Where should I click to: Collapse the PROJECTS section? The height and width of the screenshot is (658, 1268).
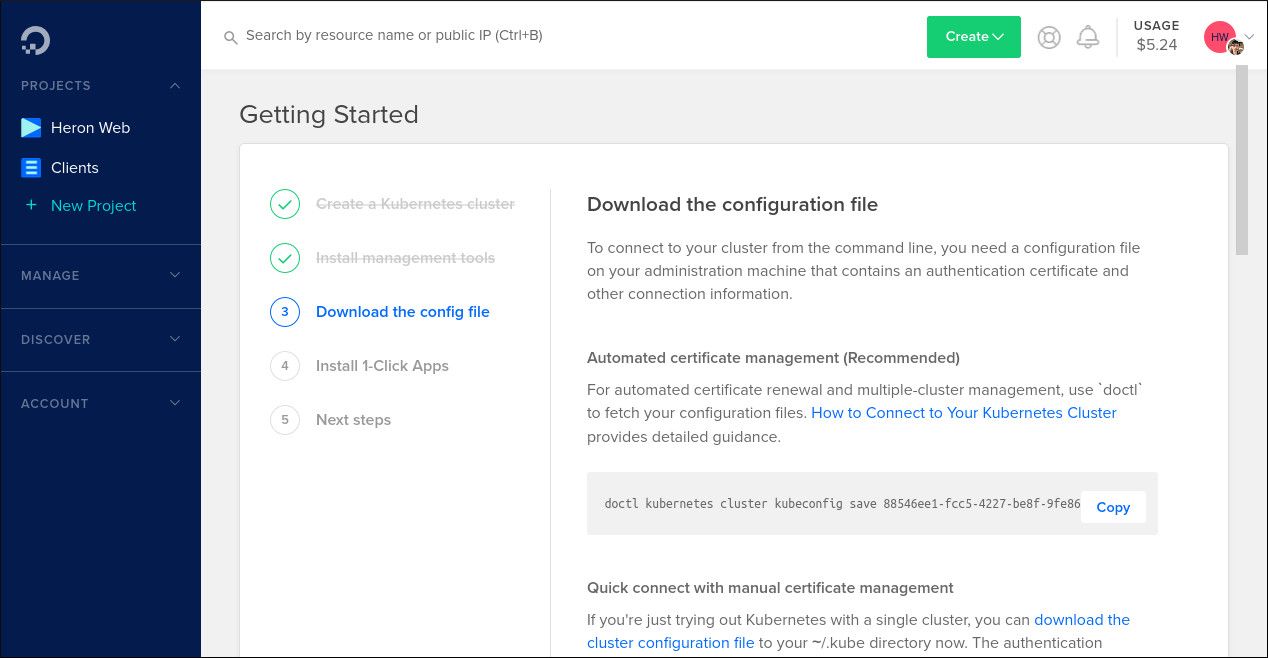pyautogui.click(x=175, y=86)
